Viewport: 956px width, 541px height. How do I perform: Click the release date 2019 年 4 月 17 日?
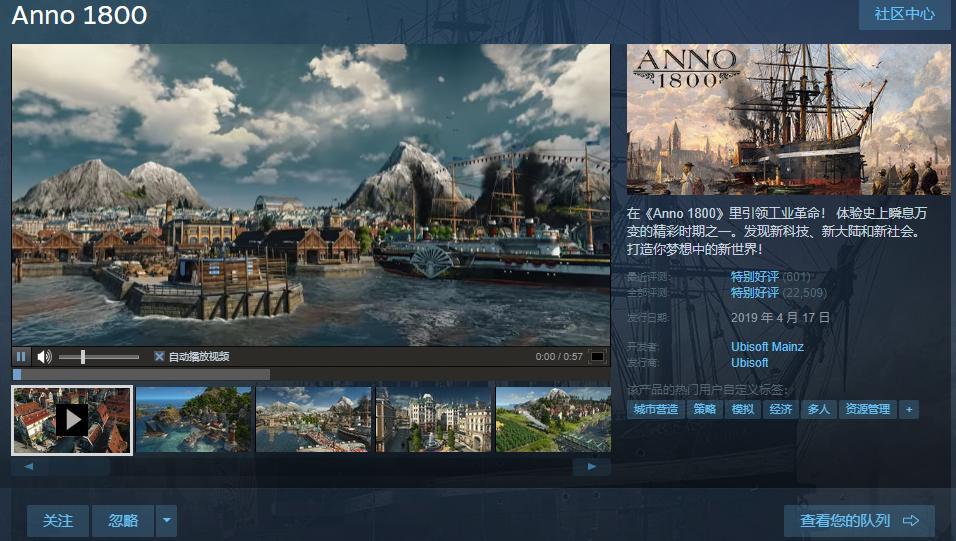pos(780,317)
